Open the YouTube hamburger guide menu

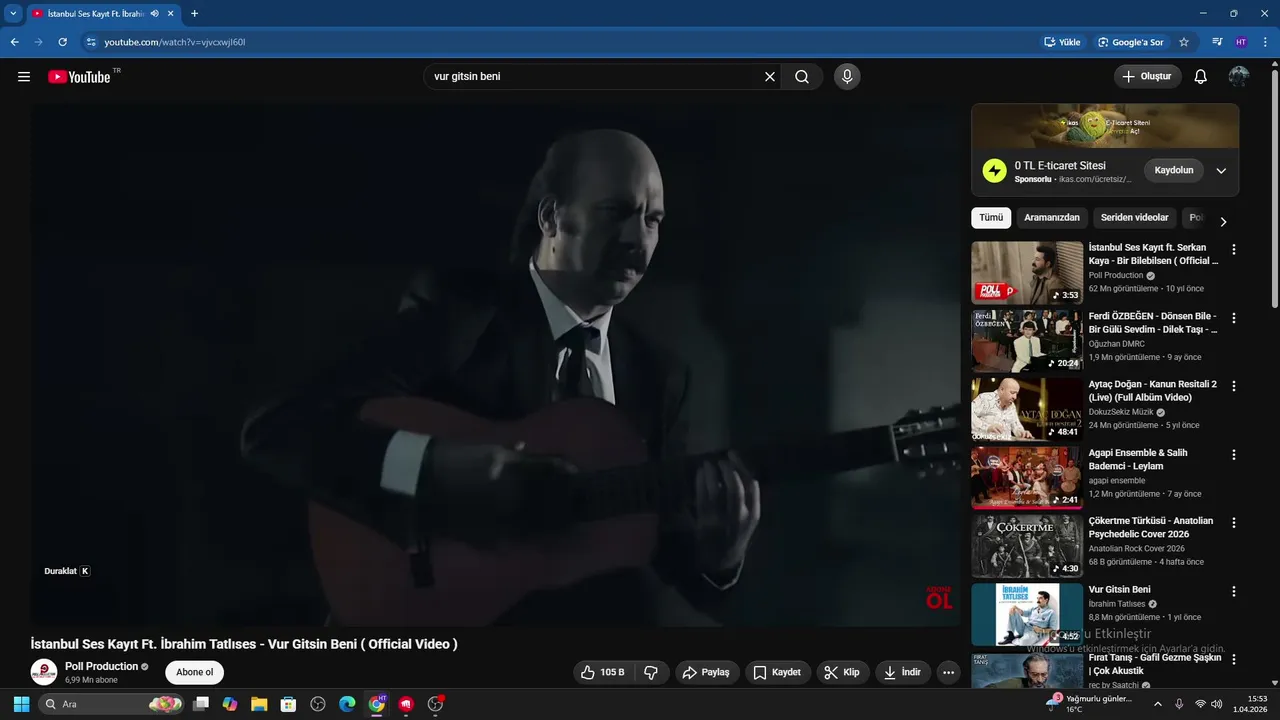24,77
